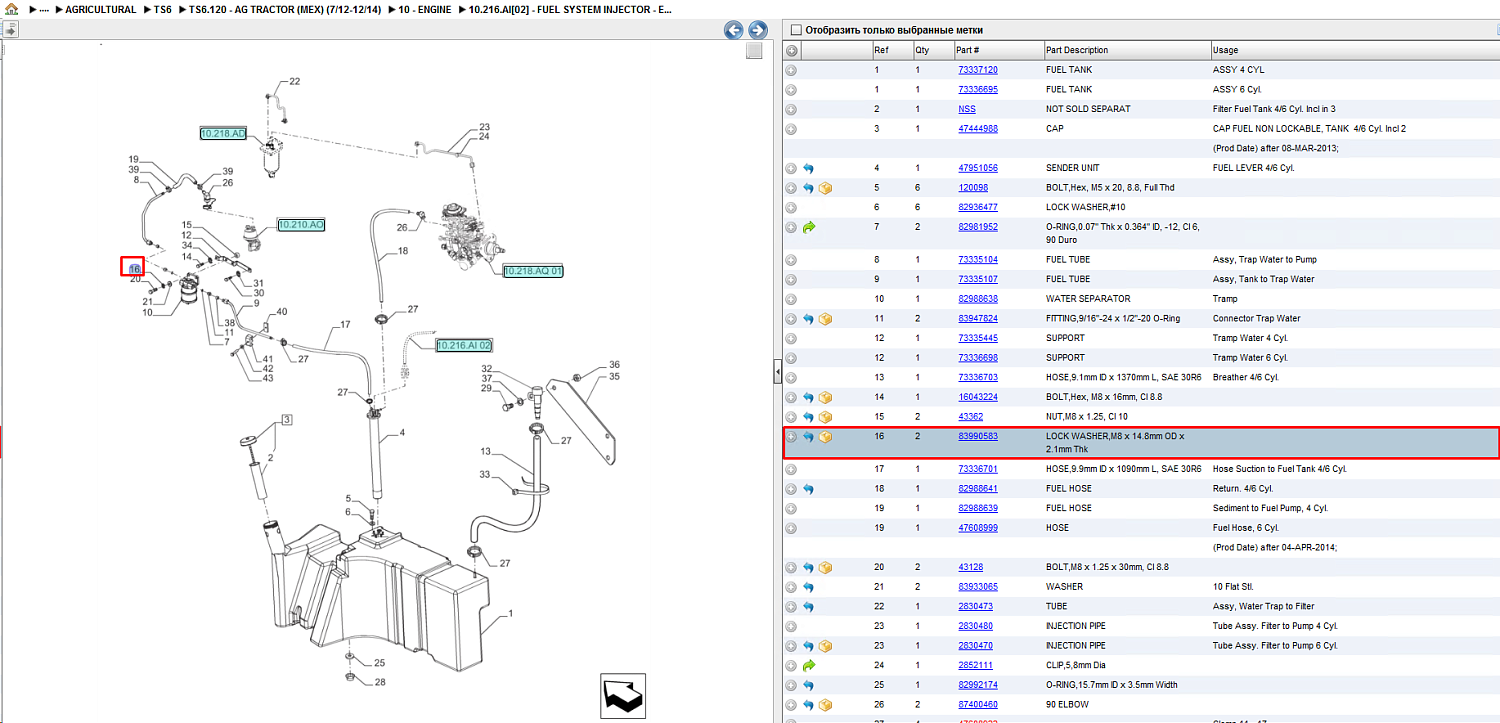Screen dimensions: 1500x723
Task: Click the blue arrow icon for part 83933065
Action: pyautogui.click(x=808, y=587)
